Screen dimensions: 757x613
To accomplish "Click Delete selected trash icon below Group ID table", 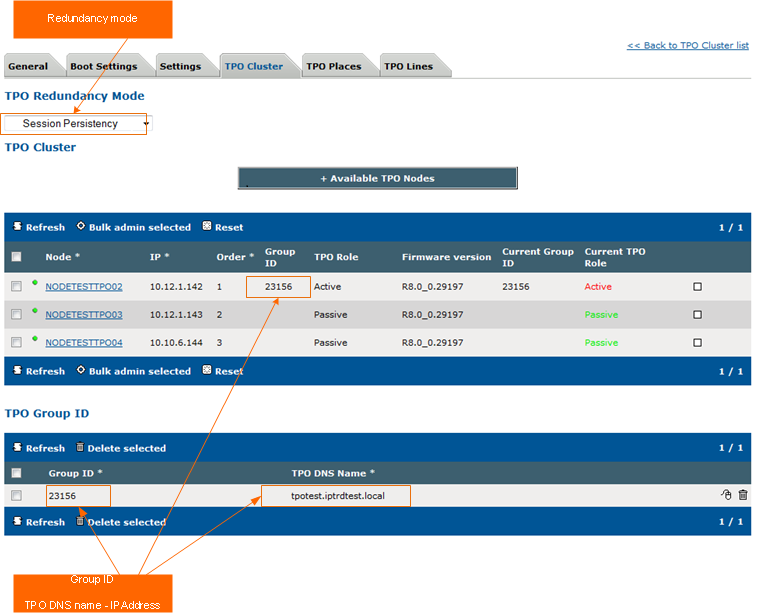I will pos(80,521).
